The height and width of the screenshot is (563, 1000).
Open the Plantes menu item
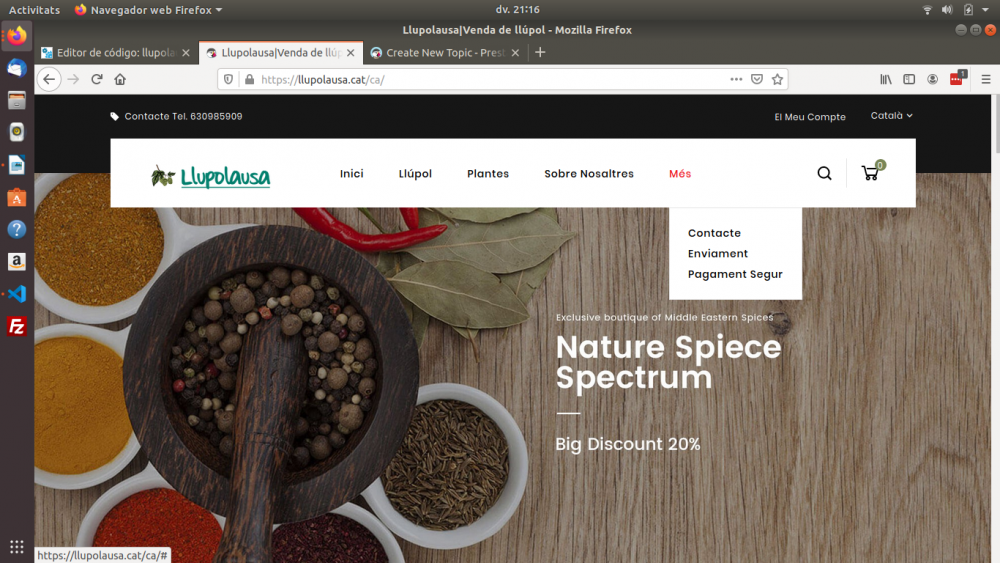(x=488, y=173)
